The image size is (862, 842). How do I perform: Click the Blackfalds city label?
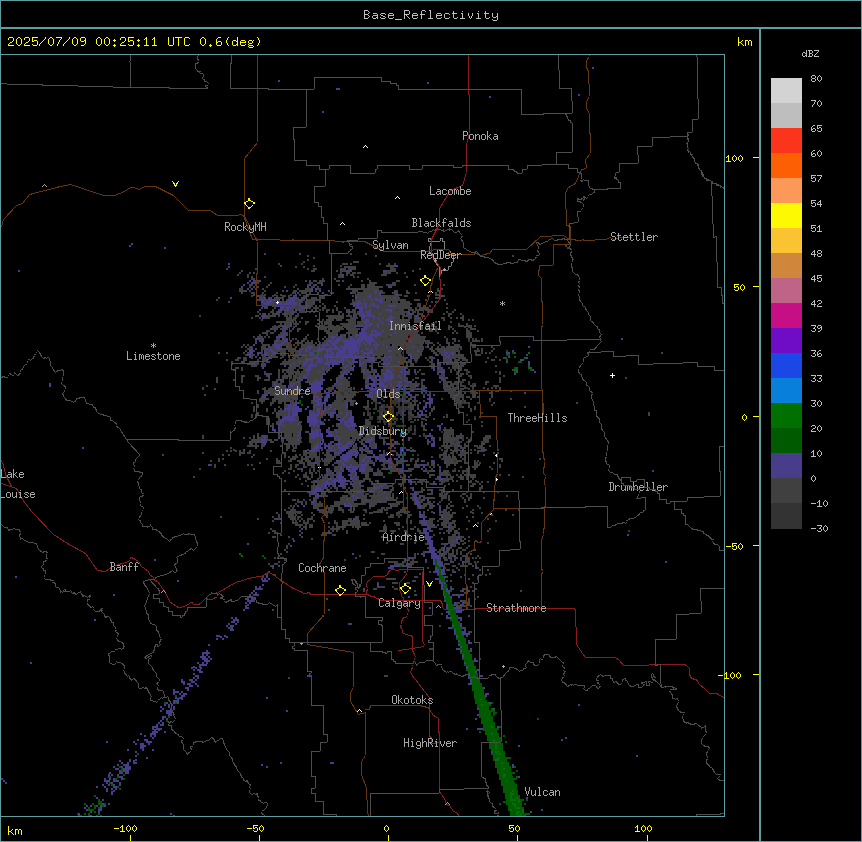pos(441,223)
